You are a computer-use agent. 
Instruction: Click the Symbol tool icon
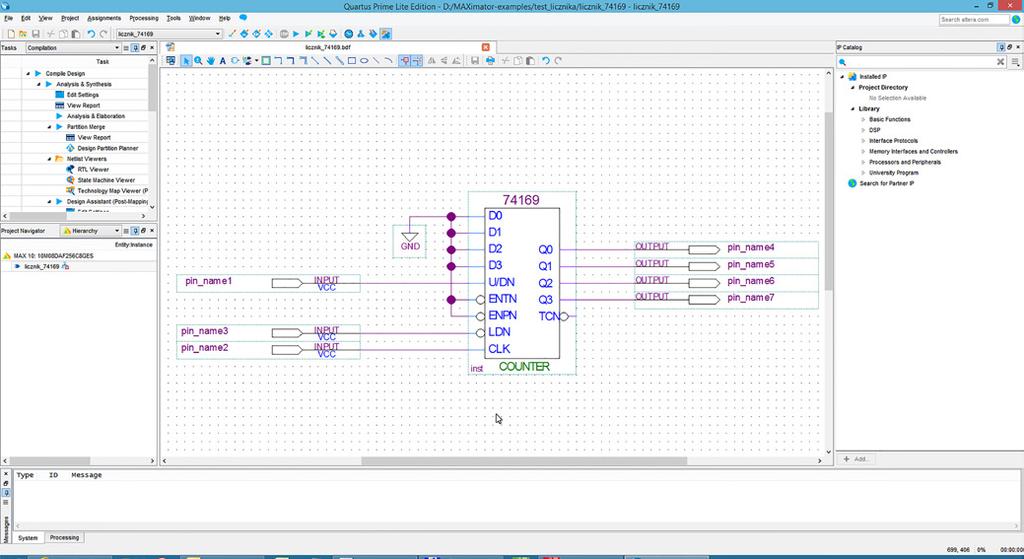[235, 61]
